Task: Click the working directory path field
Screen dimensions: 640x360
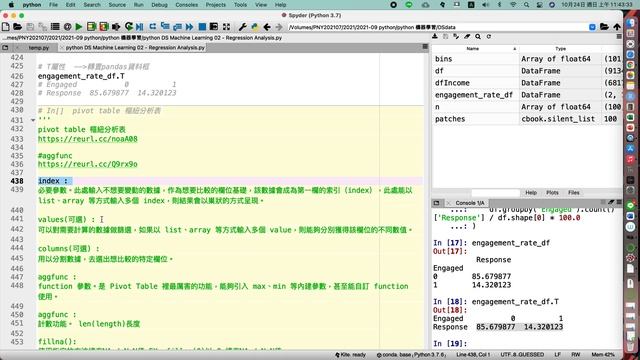Action: pyautogui.click(x=437, y=27)
